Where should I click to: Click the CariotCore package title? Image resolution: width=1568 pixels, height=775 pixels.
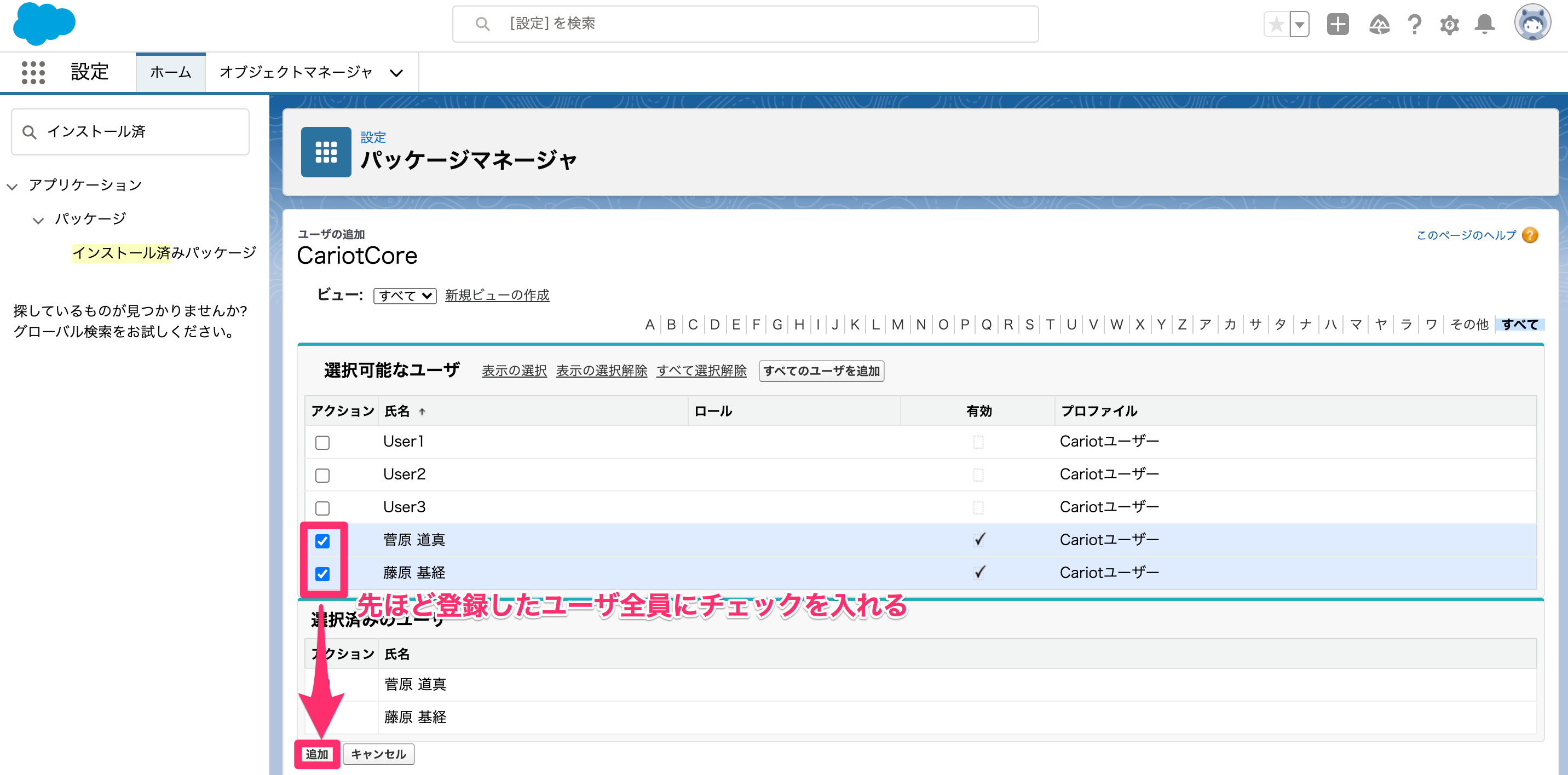click(358, 256)
